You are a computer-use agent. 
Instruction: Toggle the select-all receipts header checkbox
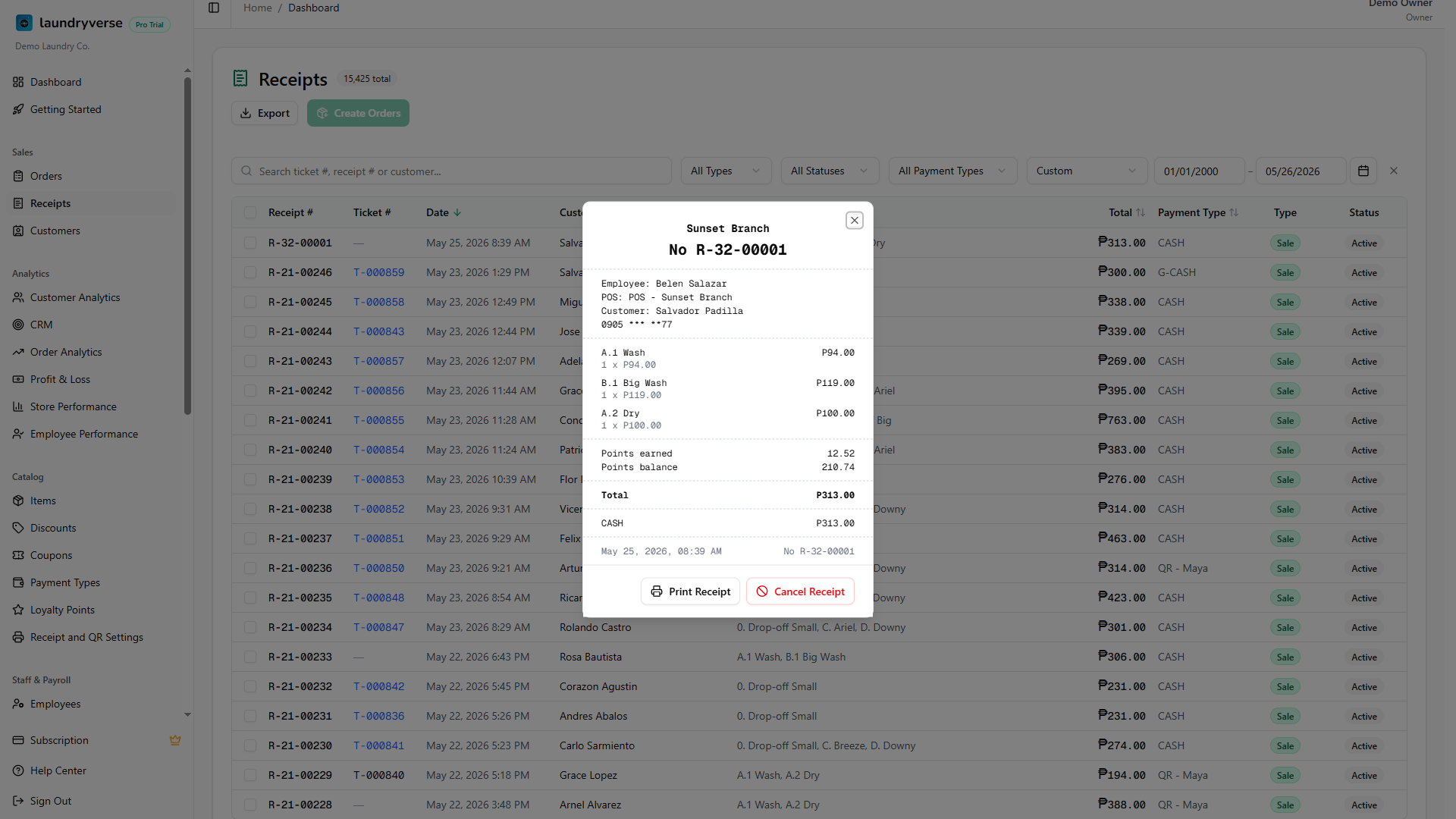250,212
